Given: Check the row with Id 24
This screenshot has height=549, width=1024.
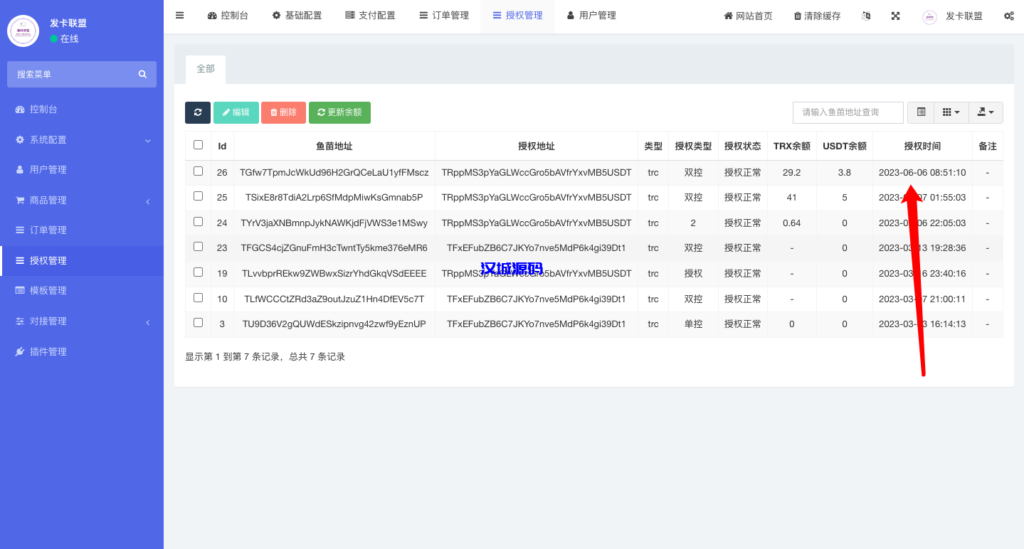Looking at the screenshot, I should click(x=198, y=221).
